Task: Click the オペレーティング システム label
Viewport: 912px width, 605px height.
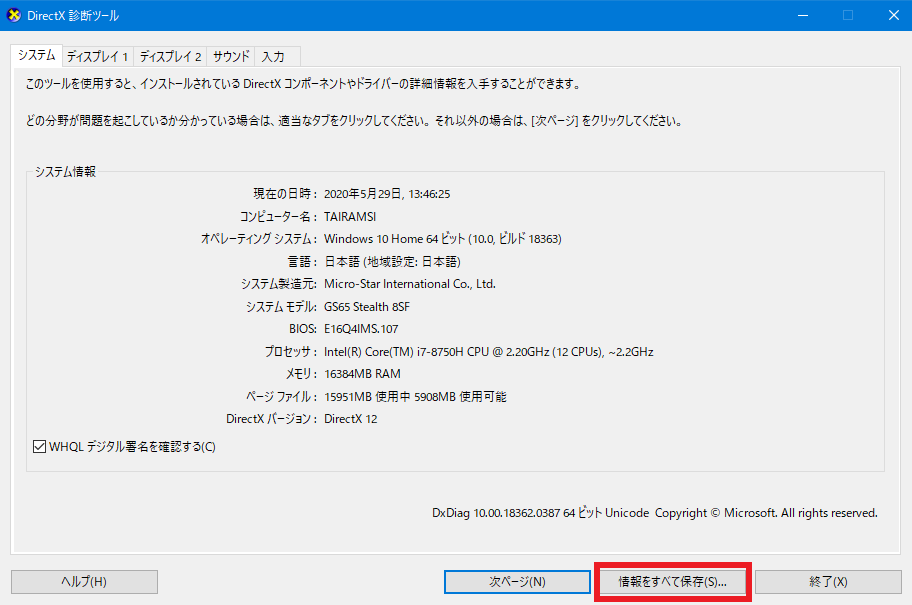Action: point(259,239)
